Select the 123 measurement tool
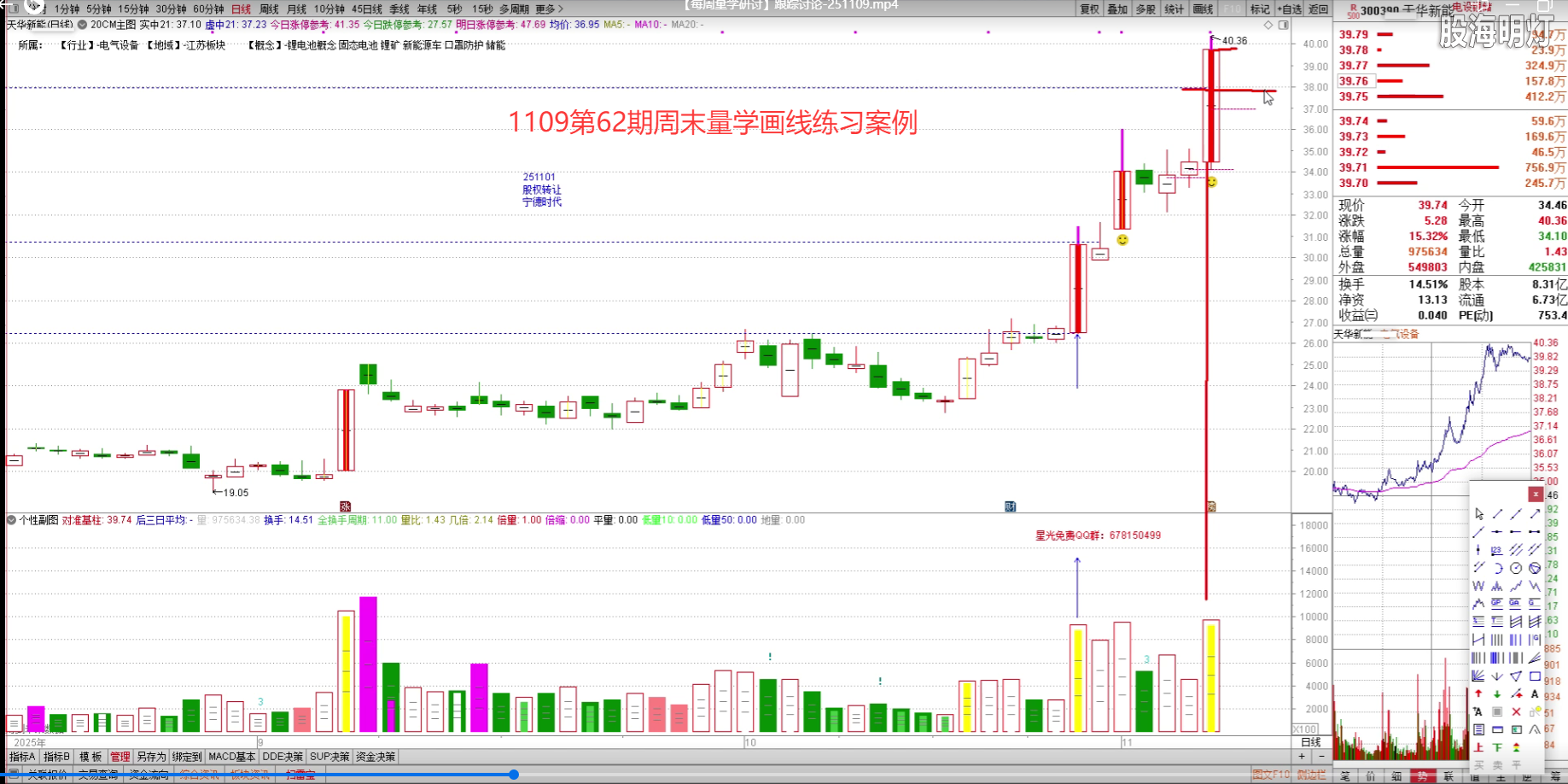The image size is (1568, 784). (x=1496, y=550)
